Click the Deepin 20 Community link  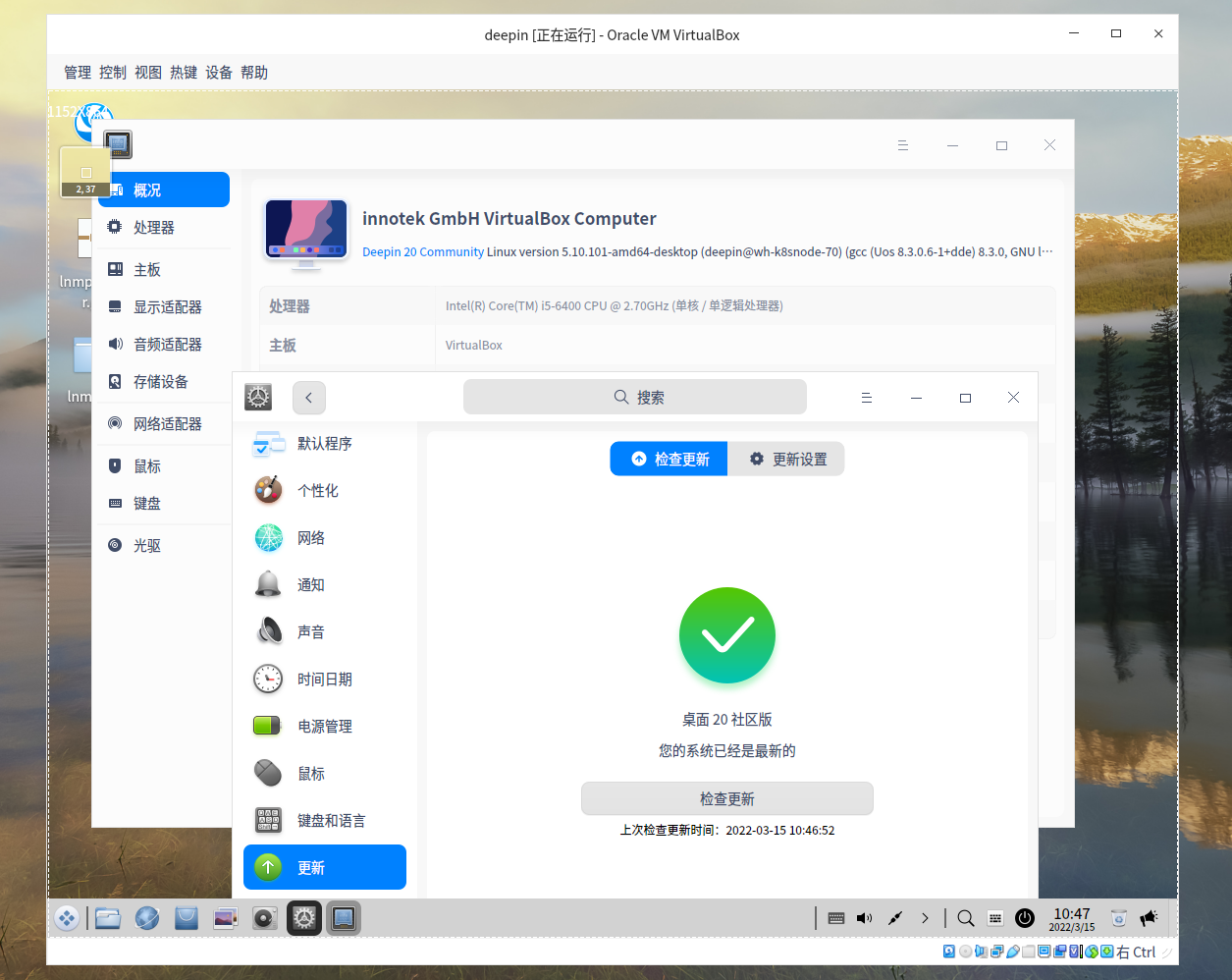coord(422,251)
